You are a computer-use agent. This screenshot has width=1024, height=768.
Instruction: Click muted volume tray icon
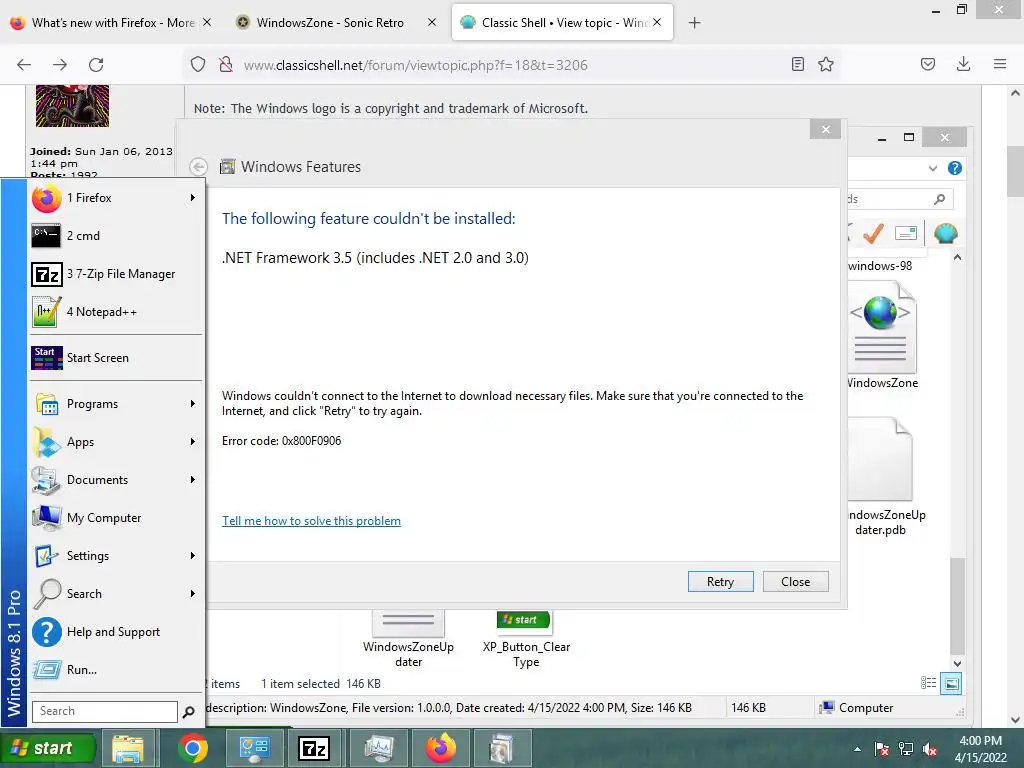[x=930, y=749]
